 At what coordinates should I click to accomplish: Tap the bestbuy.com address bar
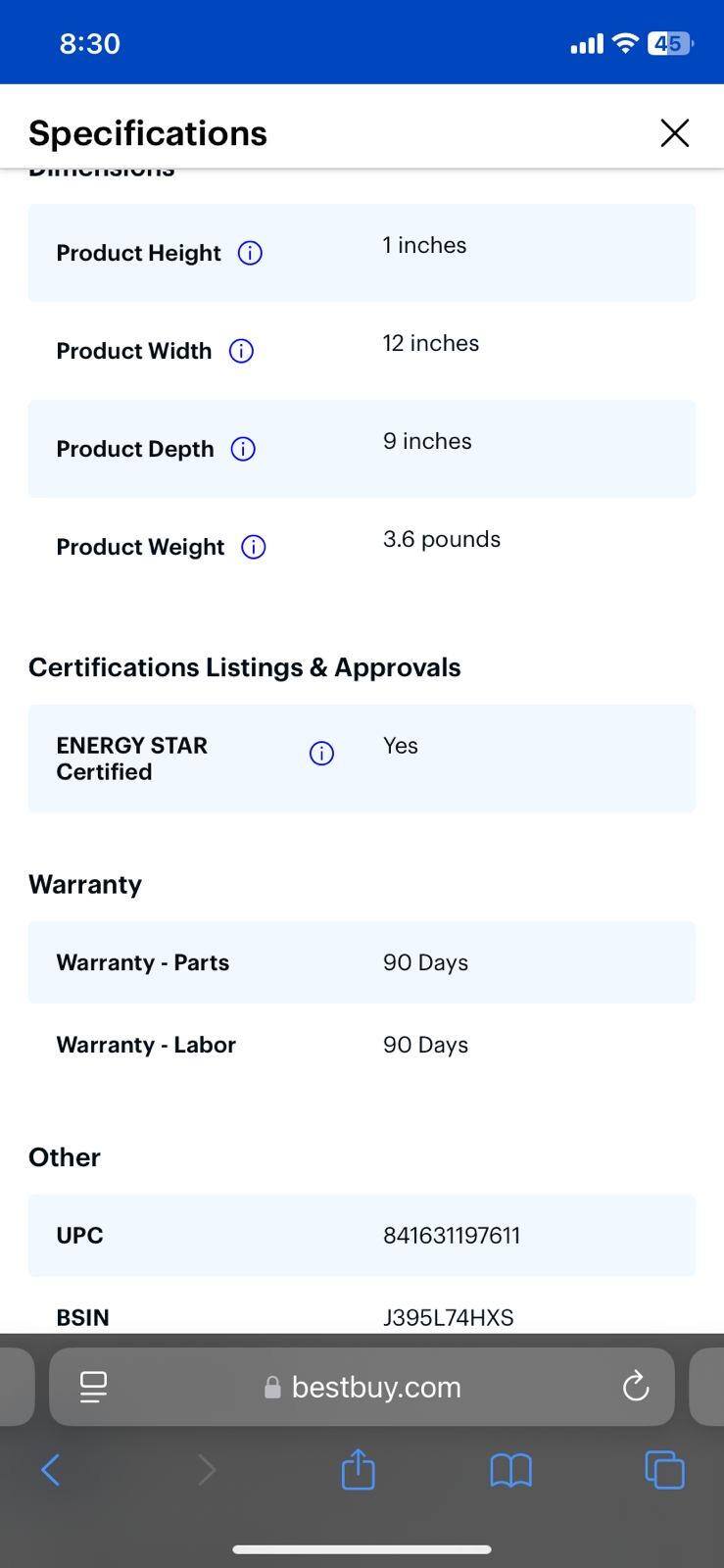375,1387
